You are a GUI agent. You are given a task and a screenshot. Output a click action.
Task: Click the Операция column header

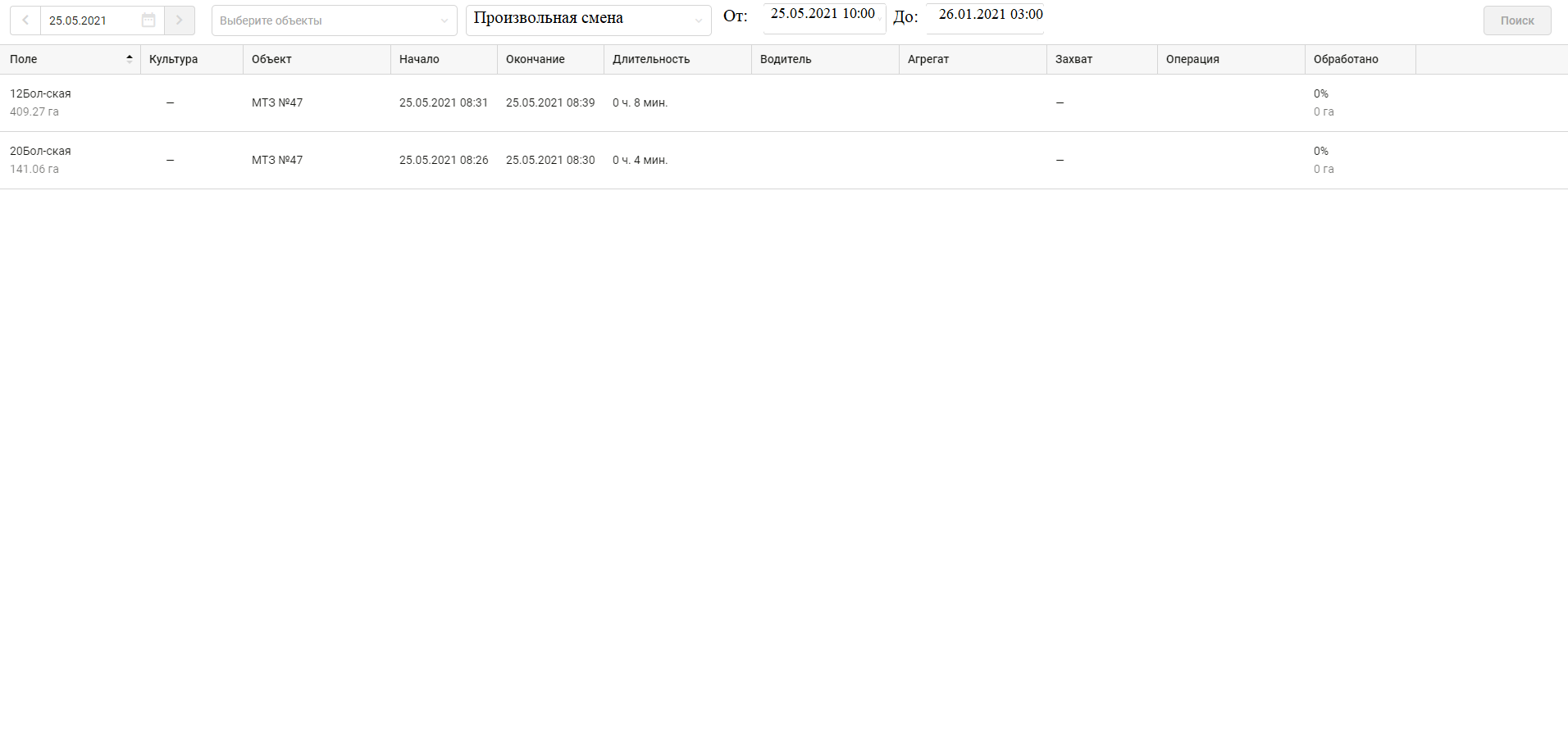[x=1192, y=59]
